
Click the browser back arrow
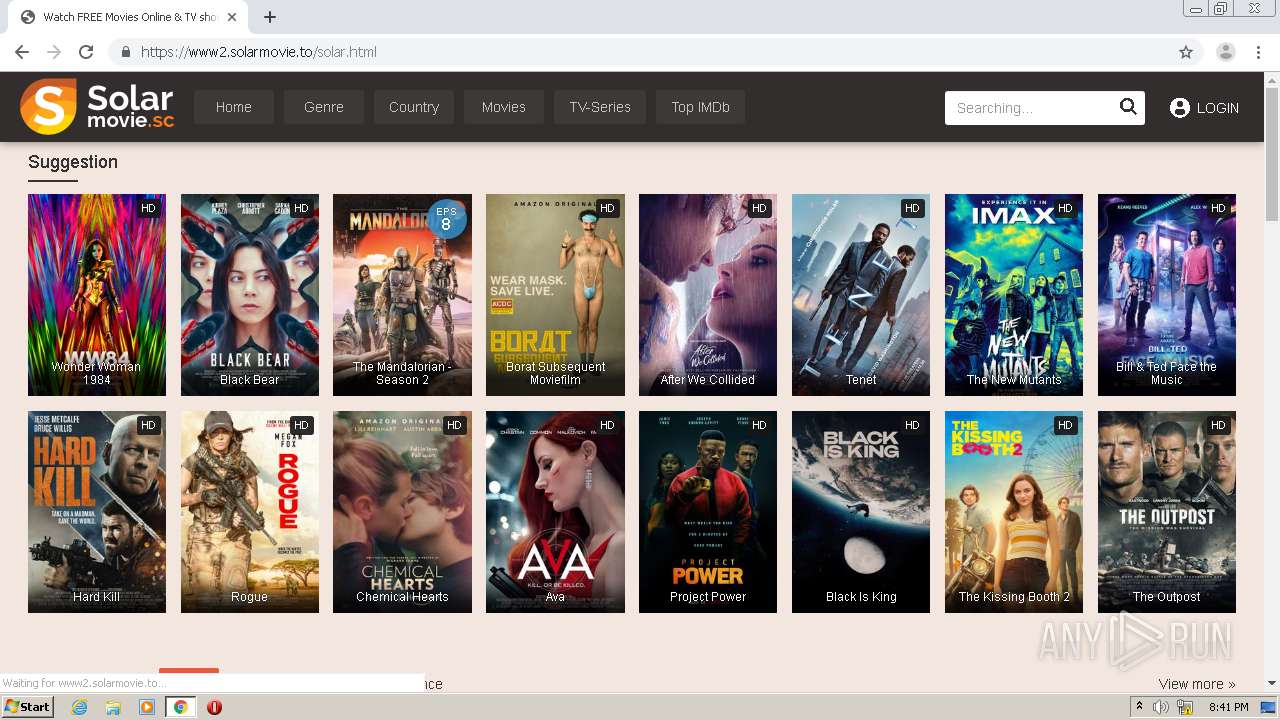[x=22, y=52]
